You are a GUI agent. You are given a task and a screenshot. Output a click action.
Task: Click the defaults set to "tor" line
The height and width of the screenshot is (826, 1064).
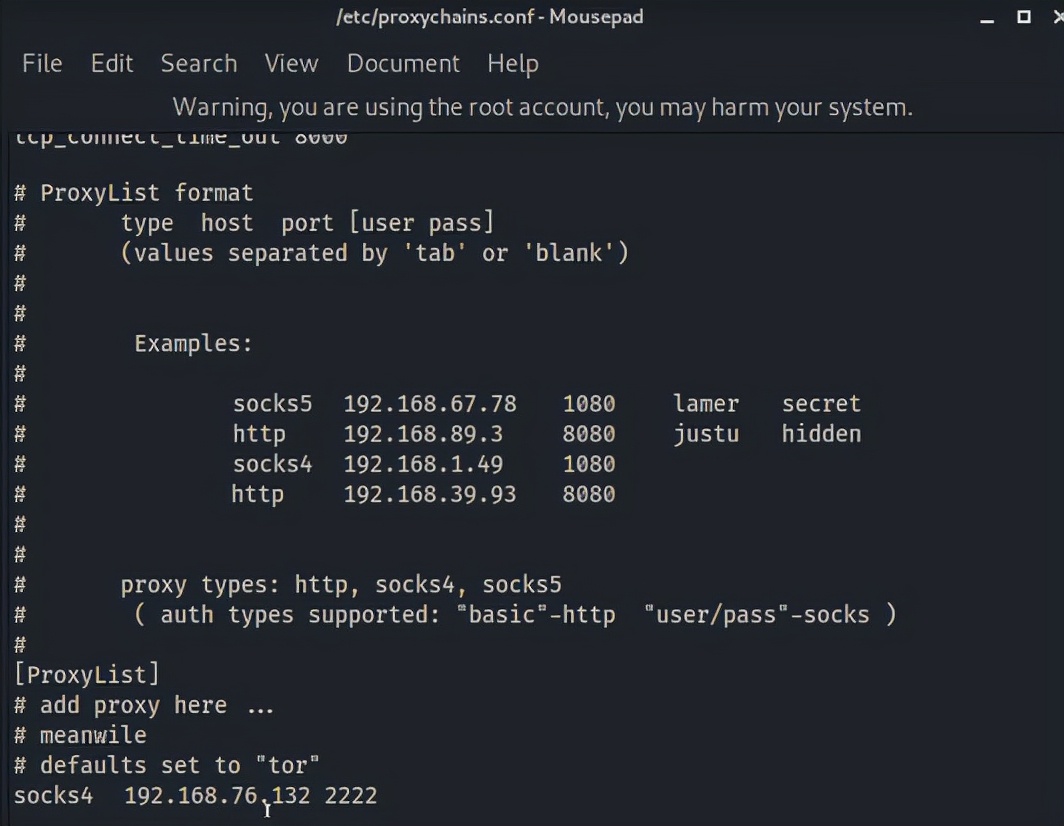[167, 766]
